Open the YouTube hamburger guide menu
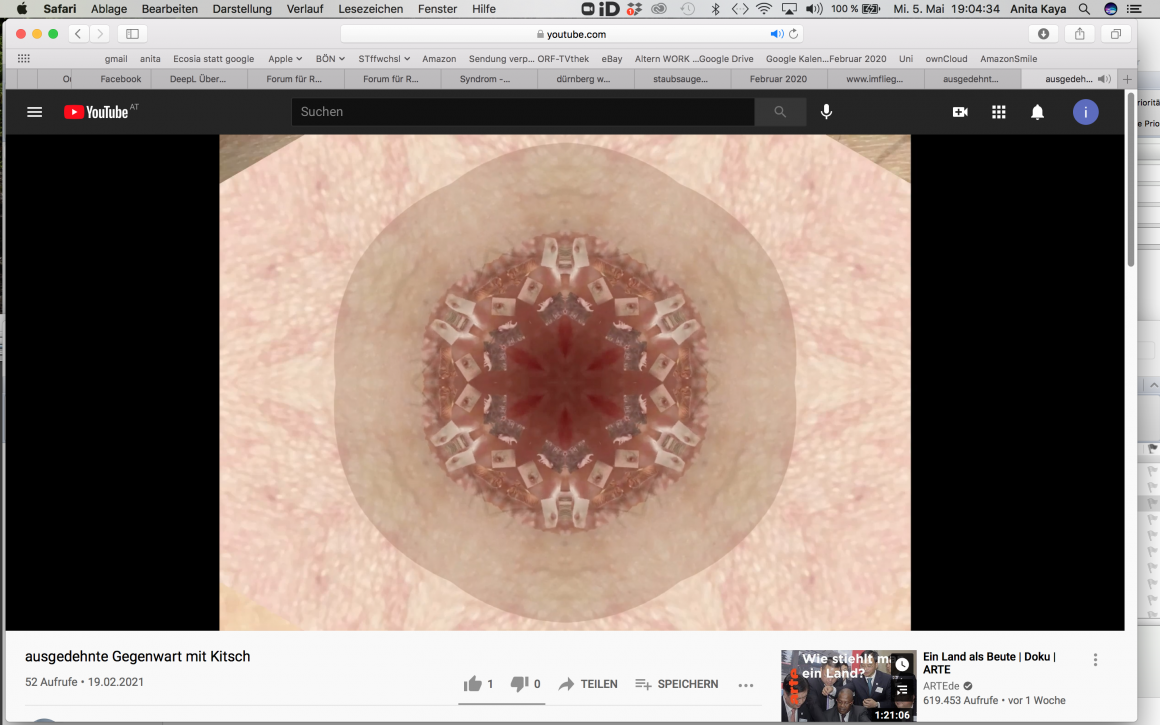Viewport: 1160px width, 725px height. coord(35,112)
